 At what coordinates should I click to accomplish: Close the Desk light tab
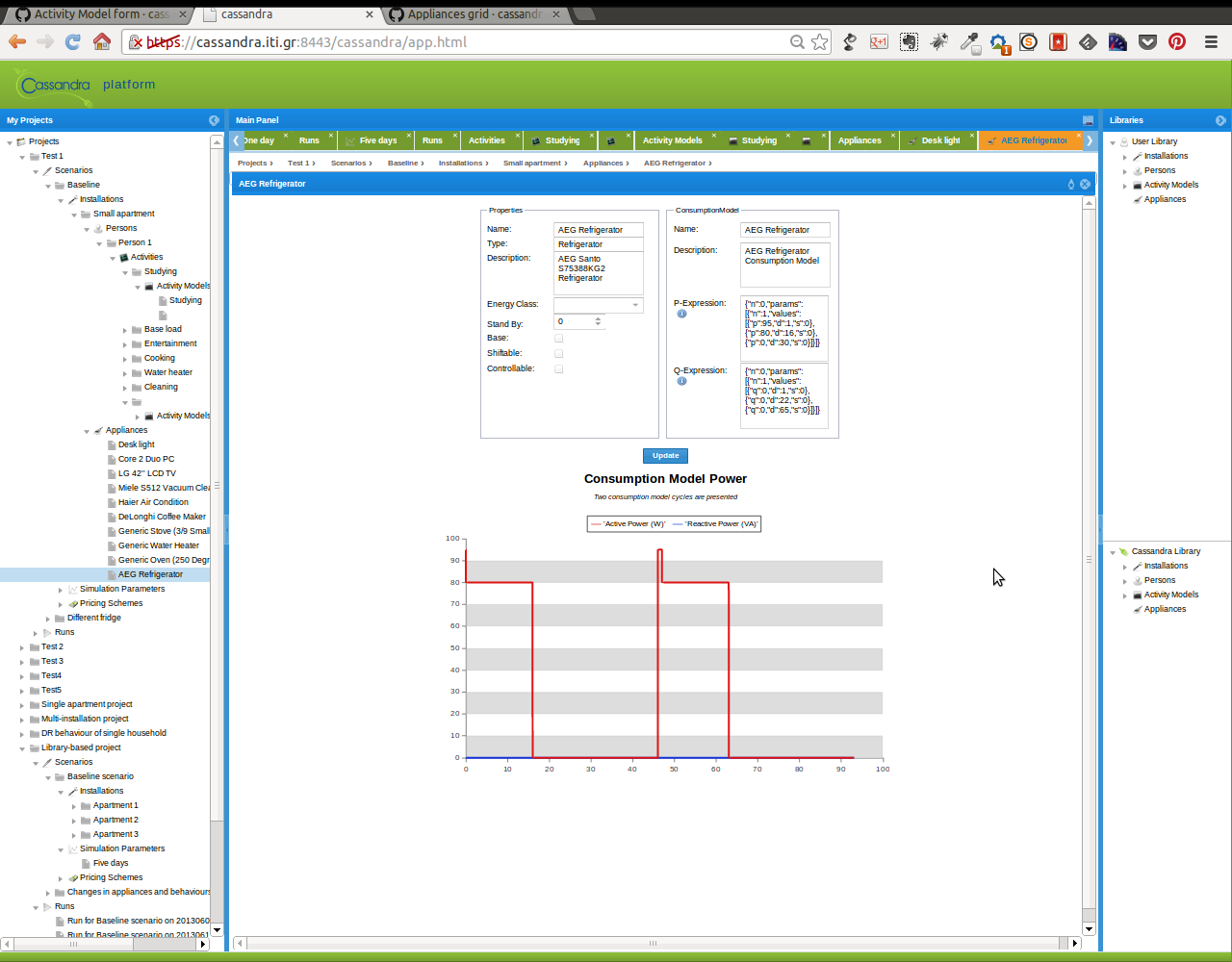coord(972,136)
